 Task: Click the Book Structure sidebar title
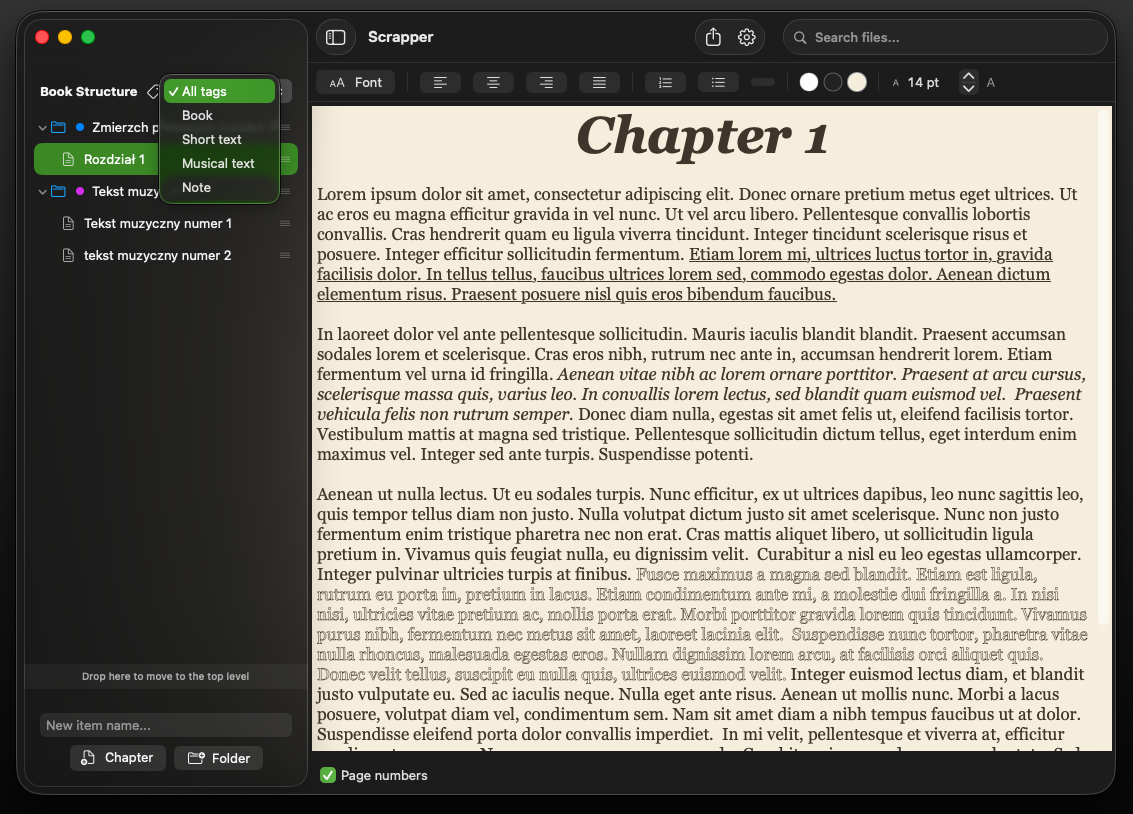click(89, 92)
